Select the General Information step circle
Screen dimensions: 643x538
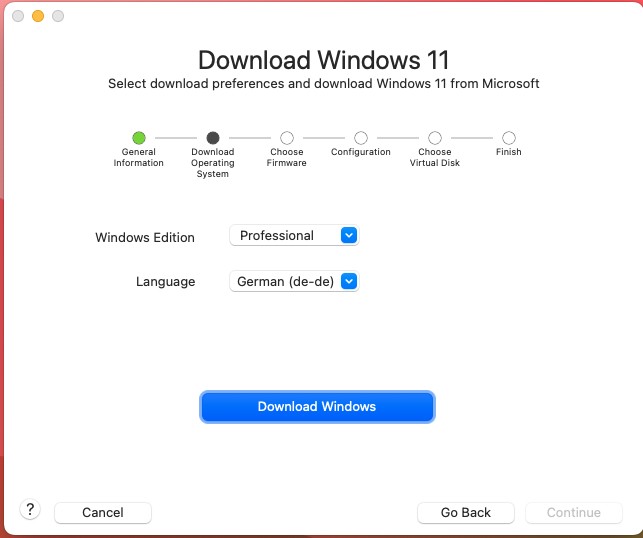(x=139, y=138)
